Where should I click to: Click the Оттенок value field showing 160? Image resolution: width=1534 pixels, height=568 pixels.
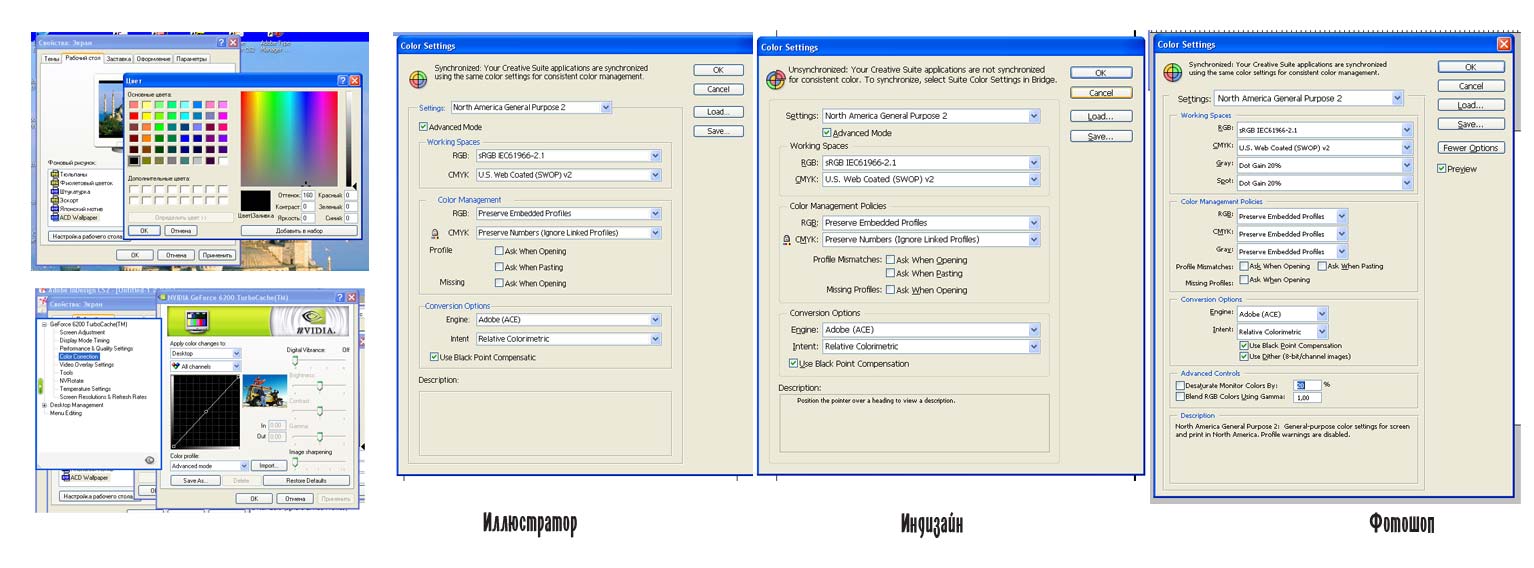pyautogui.click(x=307, y=195)
